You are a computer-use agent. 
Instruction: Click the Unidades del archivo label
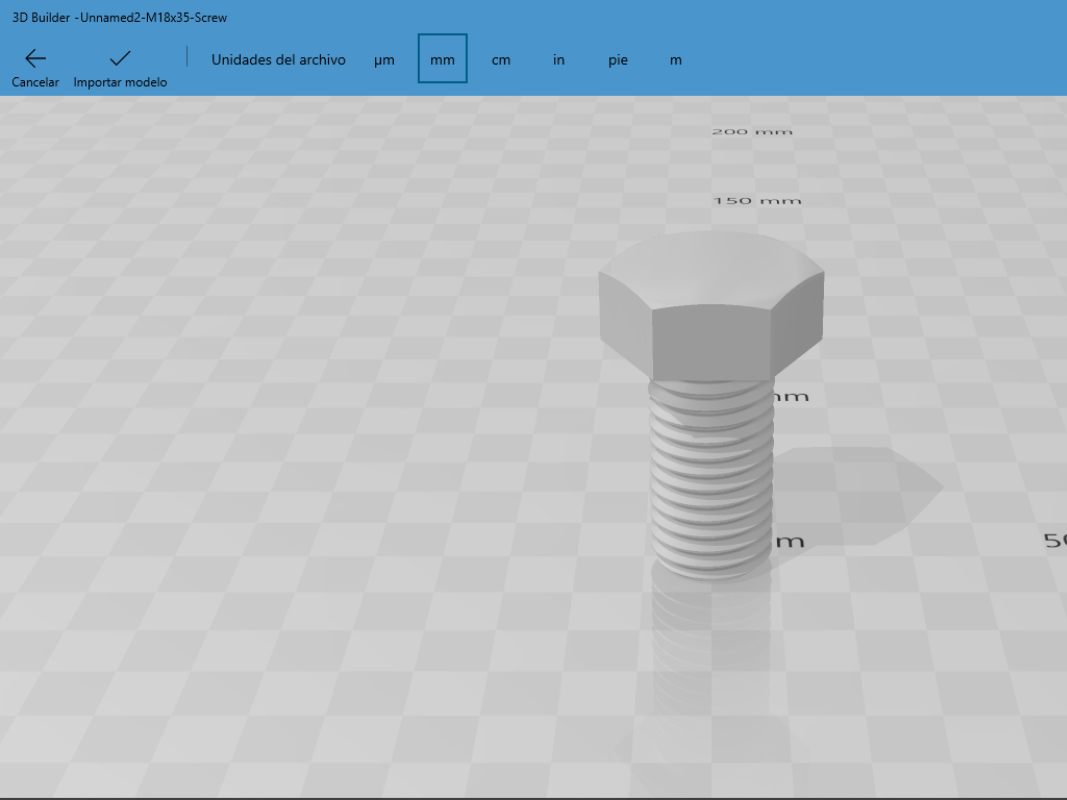[x=278, y=60]
